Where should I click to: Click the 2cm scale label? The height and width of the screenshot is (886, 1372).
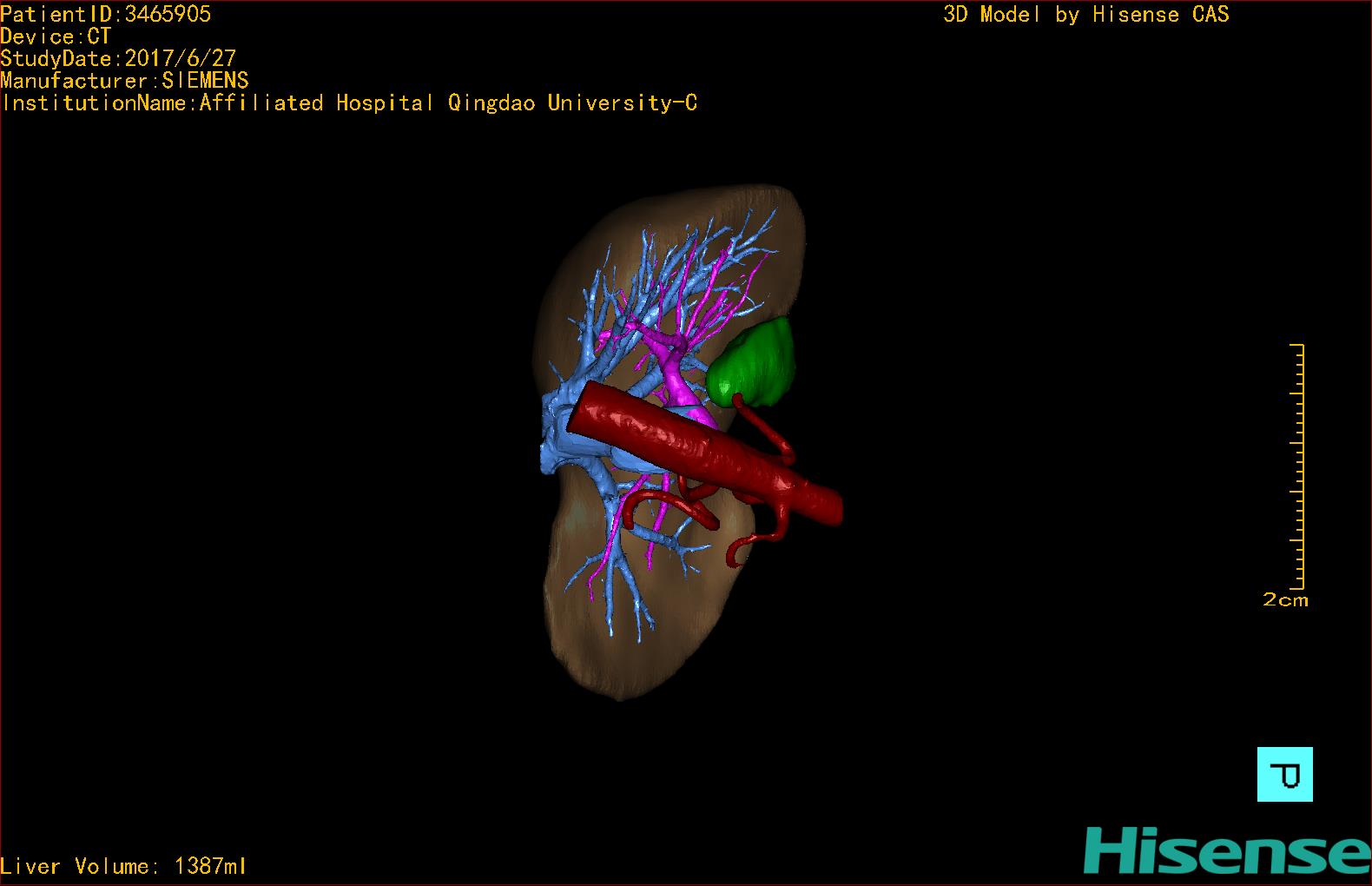(1285, 600)
